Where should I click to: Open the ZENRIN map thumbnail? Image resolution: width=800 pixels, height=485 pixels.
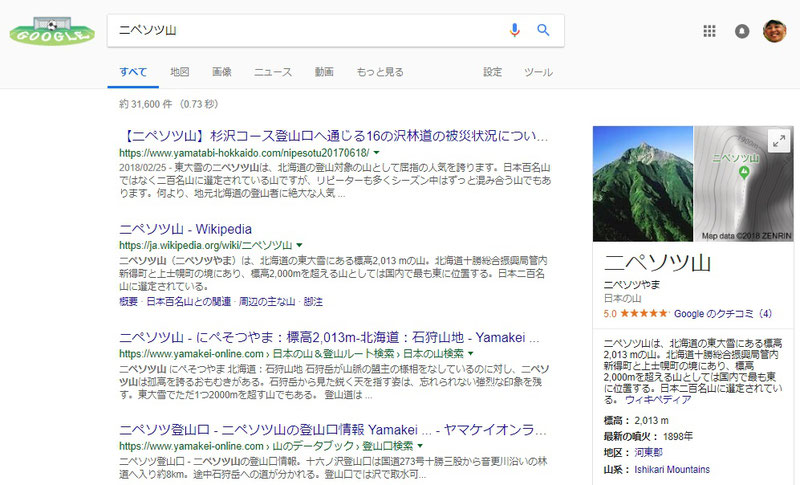tap(743, 184)
